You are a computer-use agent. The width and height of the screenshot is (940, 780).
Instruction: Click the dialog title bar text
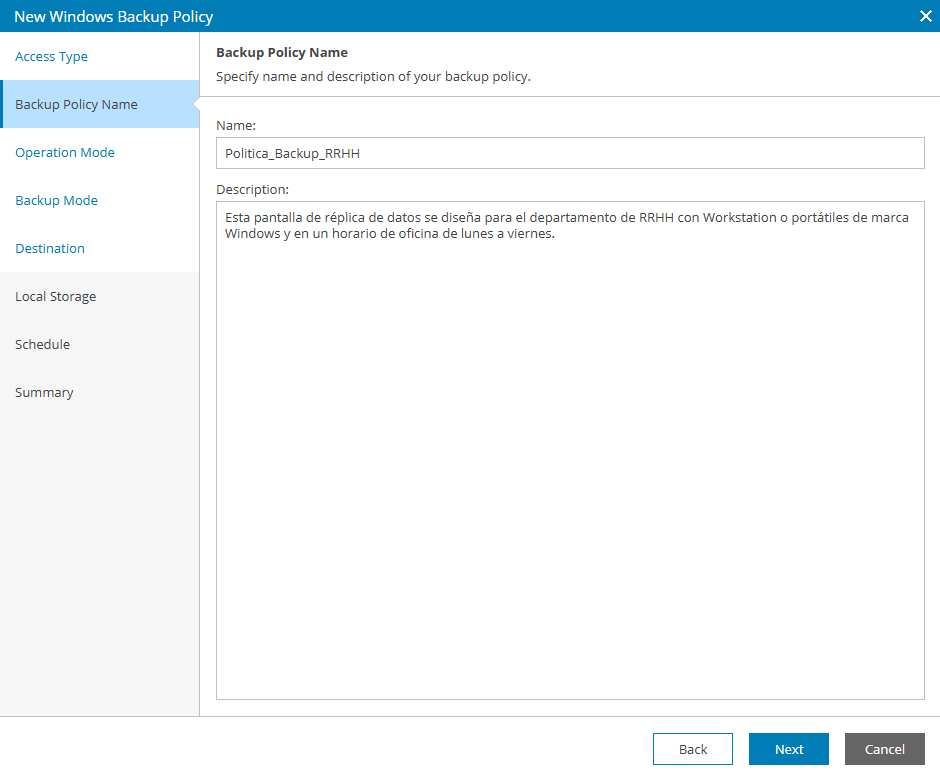tap(114, 17)
